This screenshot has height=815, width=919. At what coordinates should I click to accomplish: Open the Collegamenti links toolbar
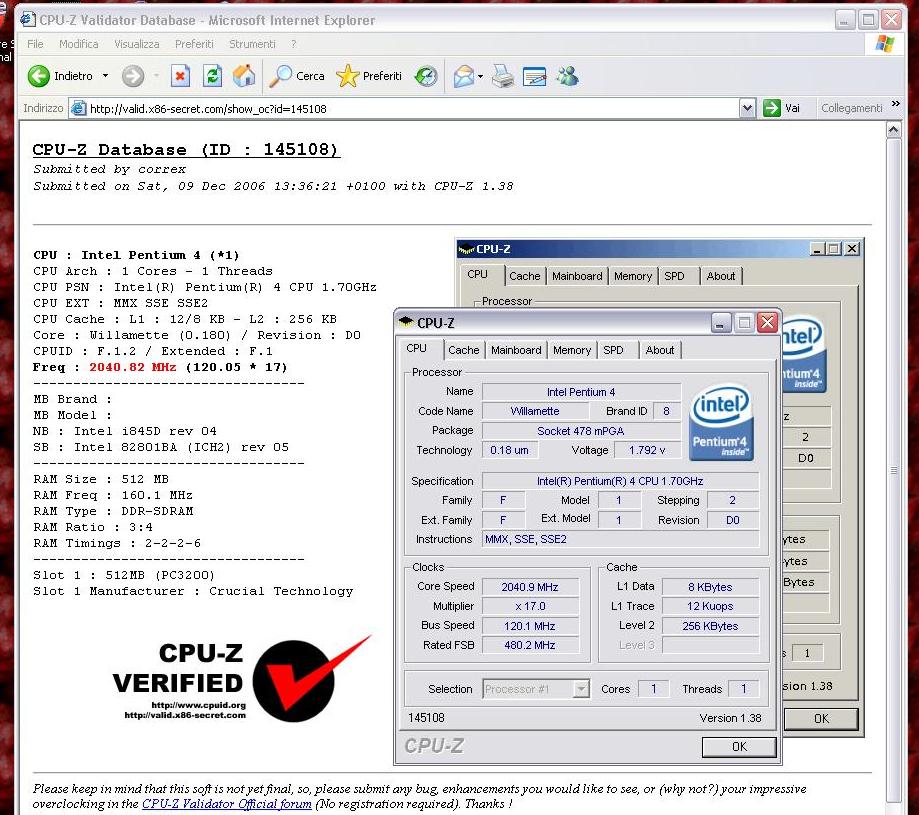(852, 108)
